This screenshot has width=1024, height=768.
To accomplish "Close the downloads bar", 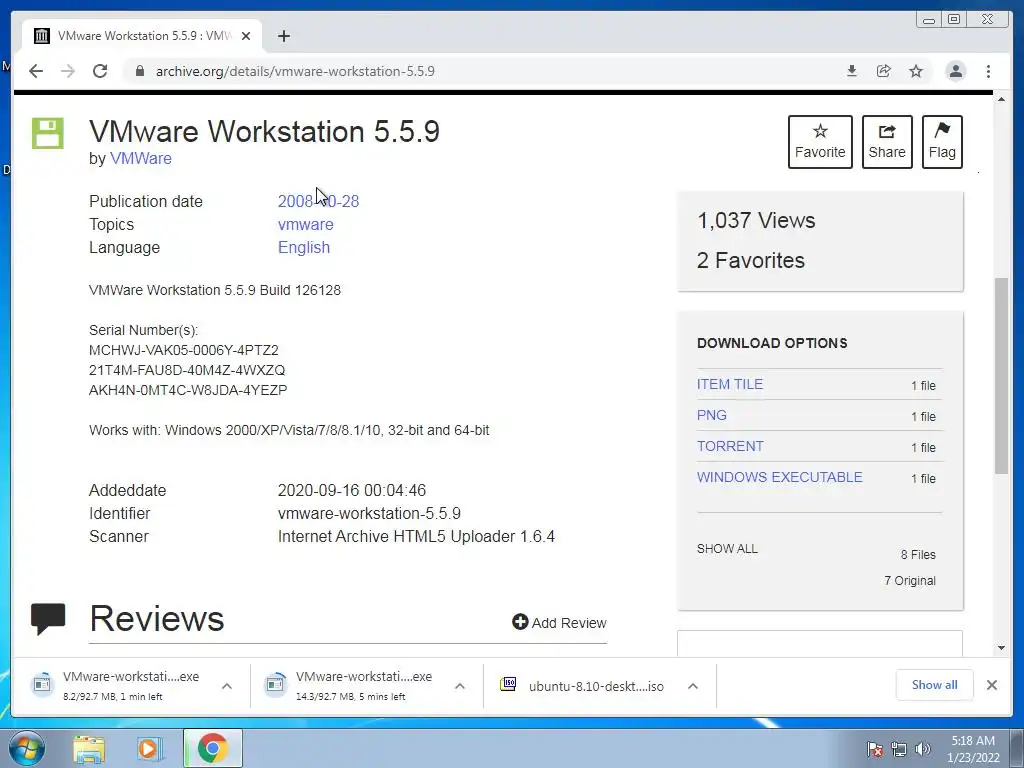I will [x=991, y=684].
